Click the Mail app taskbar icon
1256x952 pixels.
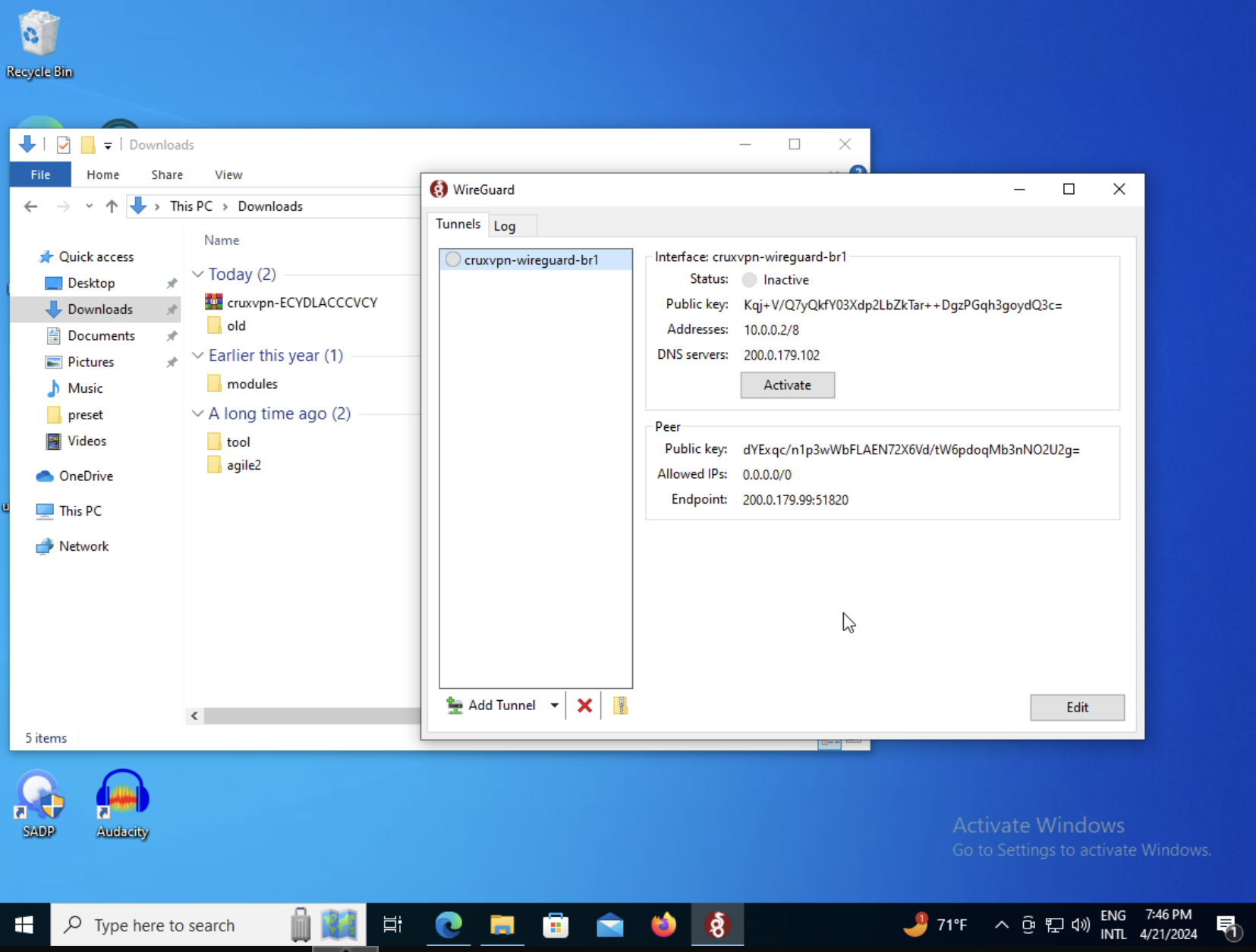point(609,925)
